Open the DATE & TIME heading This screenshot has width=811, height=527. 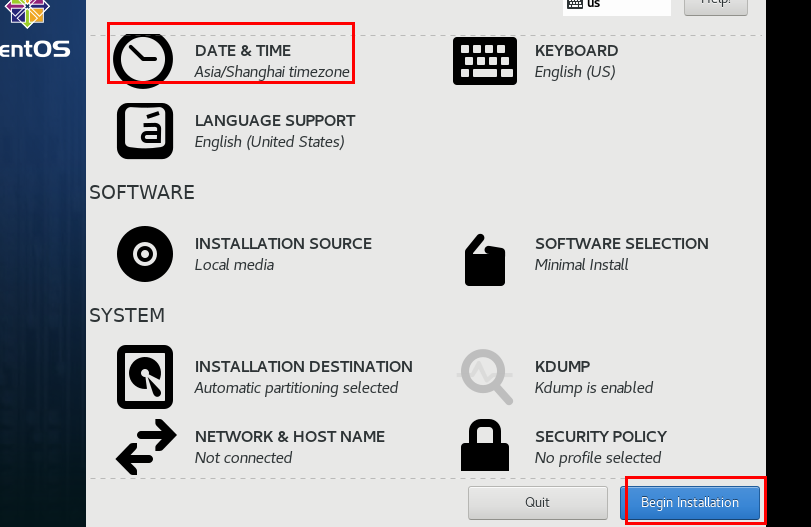point(243,51)
